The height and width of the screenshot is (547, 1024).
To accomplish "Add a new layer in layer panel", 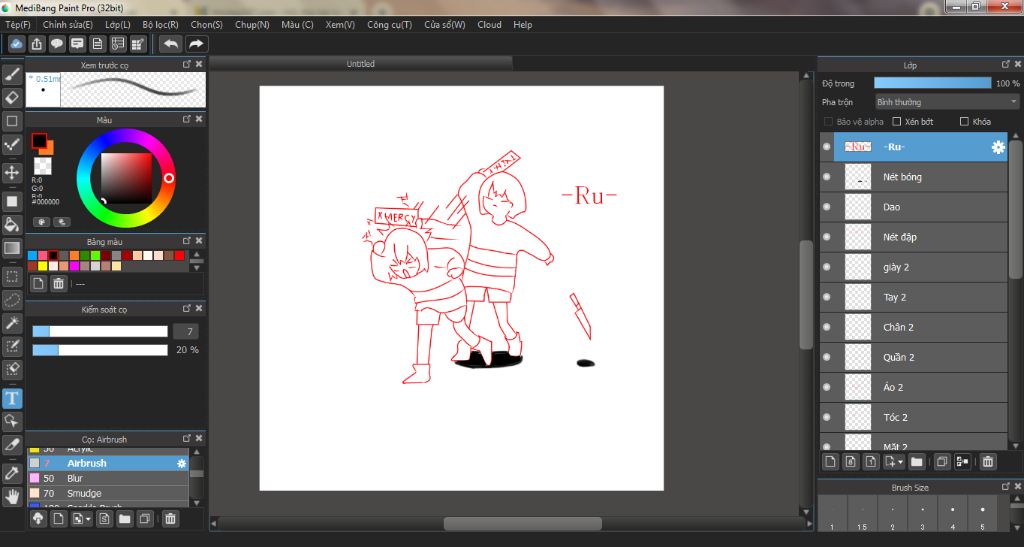I will tap(830, 461).
